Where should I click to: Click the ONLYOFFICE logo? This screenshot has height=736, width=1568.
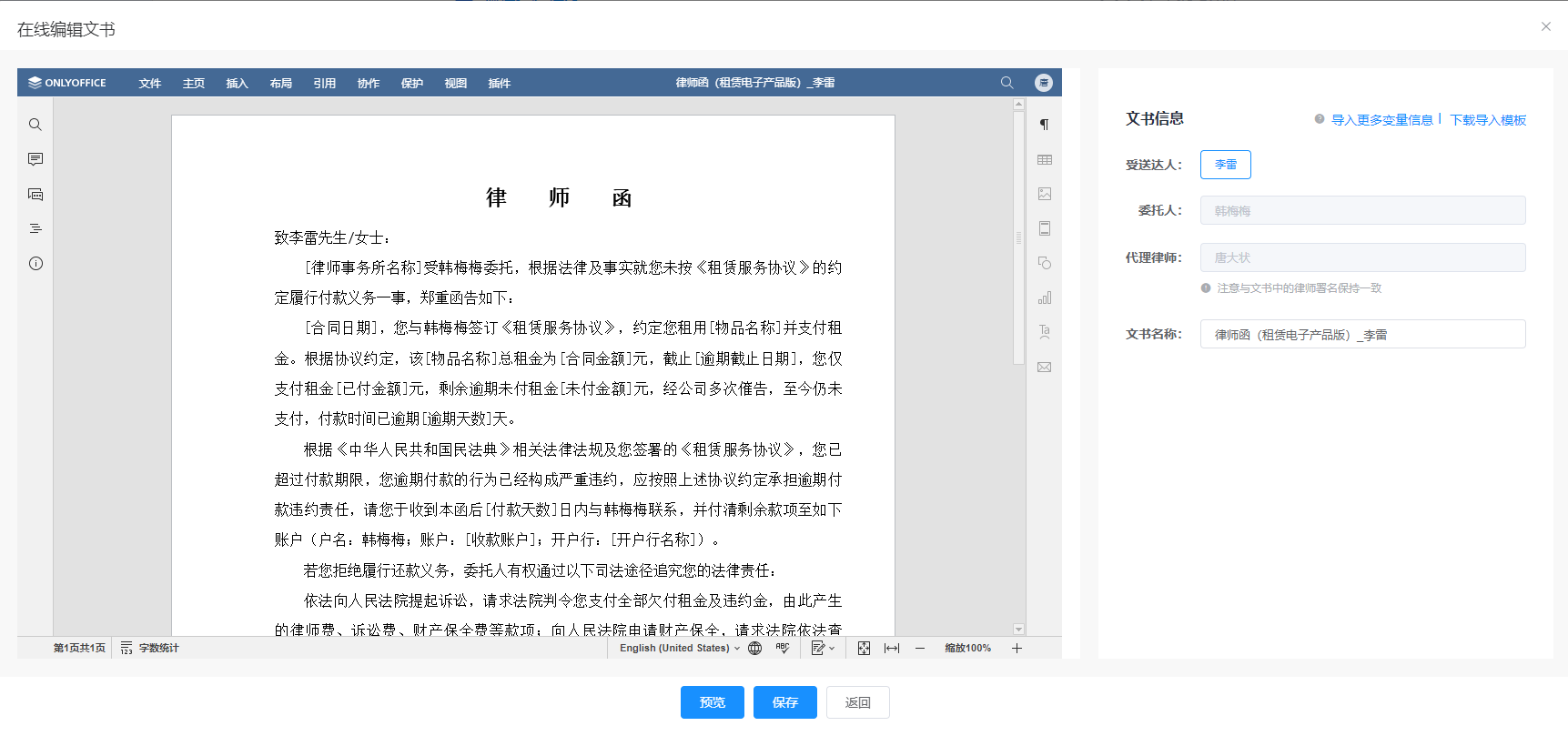[67, 83]
